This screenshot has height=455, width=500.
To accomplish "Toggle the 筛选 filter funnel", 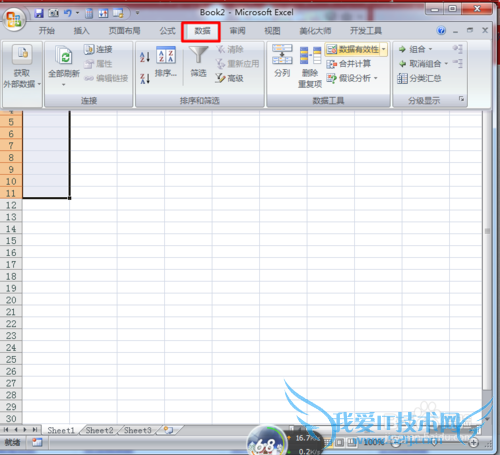I will (199, 62).
